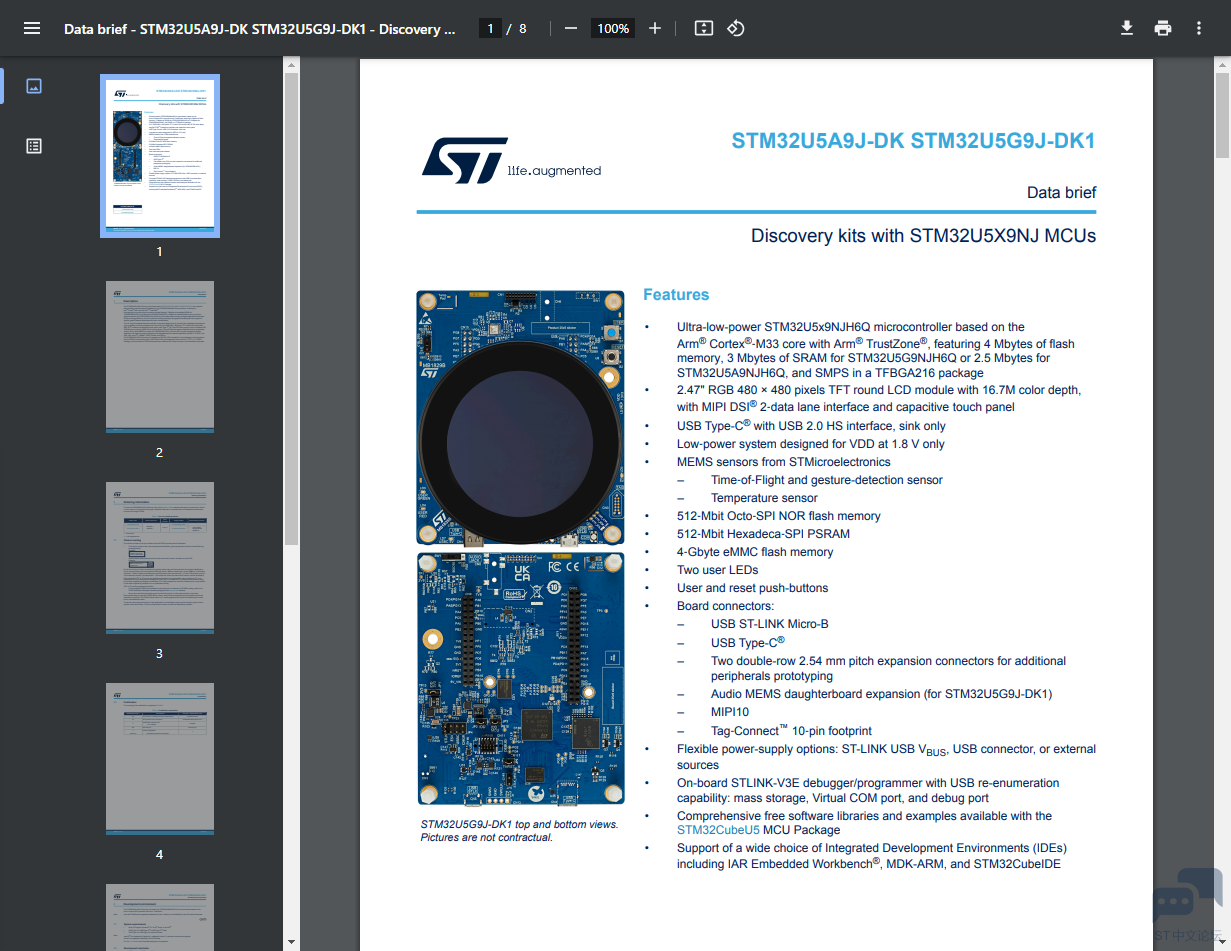Click 'Time-of-Flight and gesture-detection sensor' item
The height and width of the screenshot is (951, 1231).
click(827, 480)
